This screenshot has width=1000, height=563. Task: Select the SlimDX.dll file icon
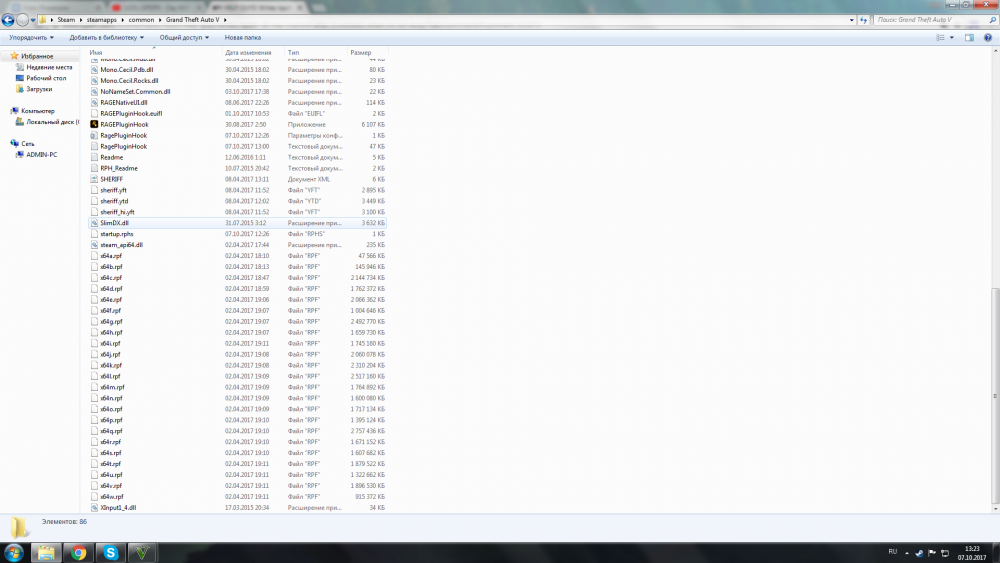94,223
